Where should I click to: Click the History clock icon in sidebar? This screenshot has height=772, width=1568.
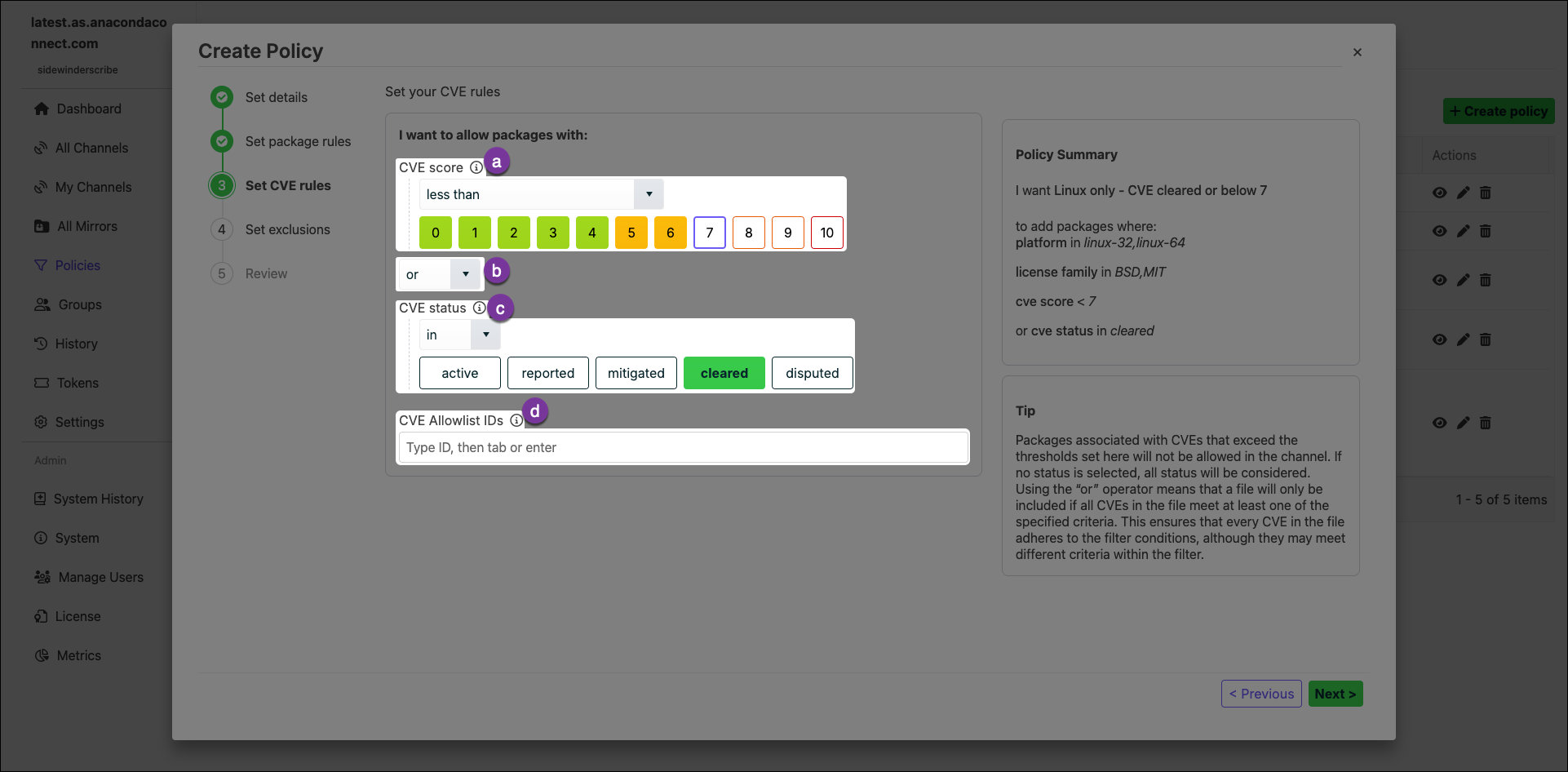(41, 344)
